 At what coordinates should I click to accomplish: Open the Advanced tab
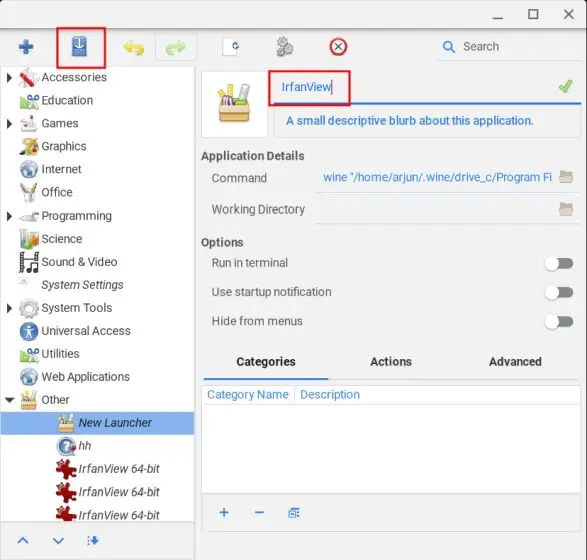point(515,362)
